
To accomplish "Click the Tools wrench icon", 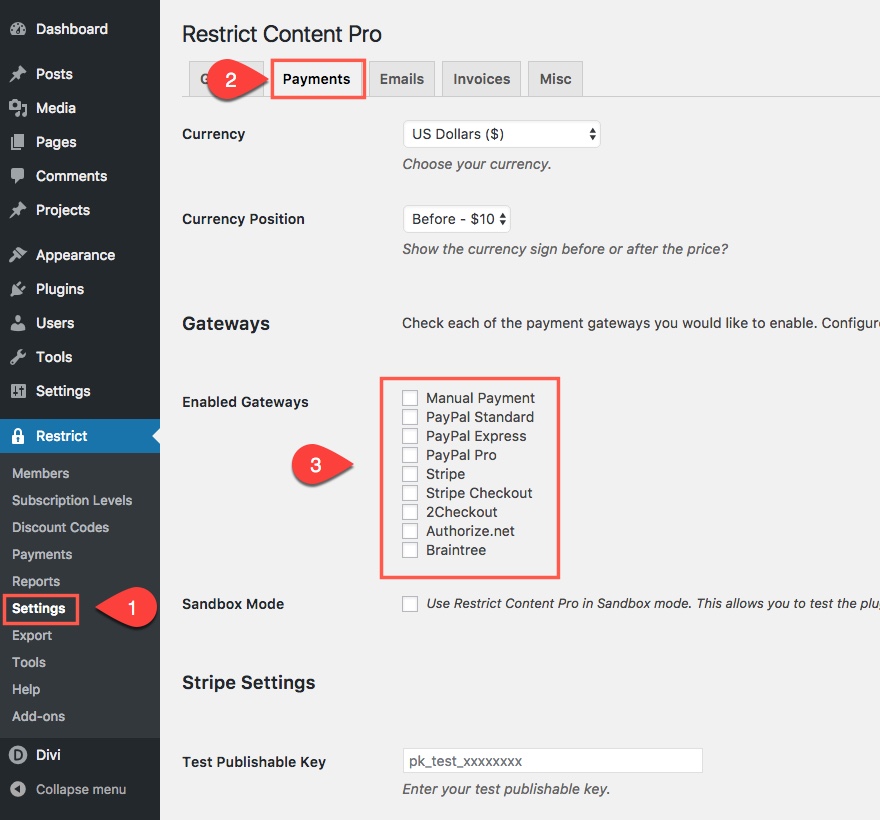I will coord(18,357).
